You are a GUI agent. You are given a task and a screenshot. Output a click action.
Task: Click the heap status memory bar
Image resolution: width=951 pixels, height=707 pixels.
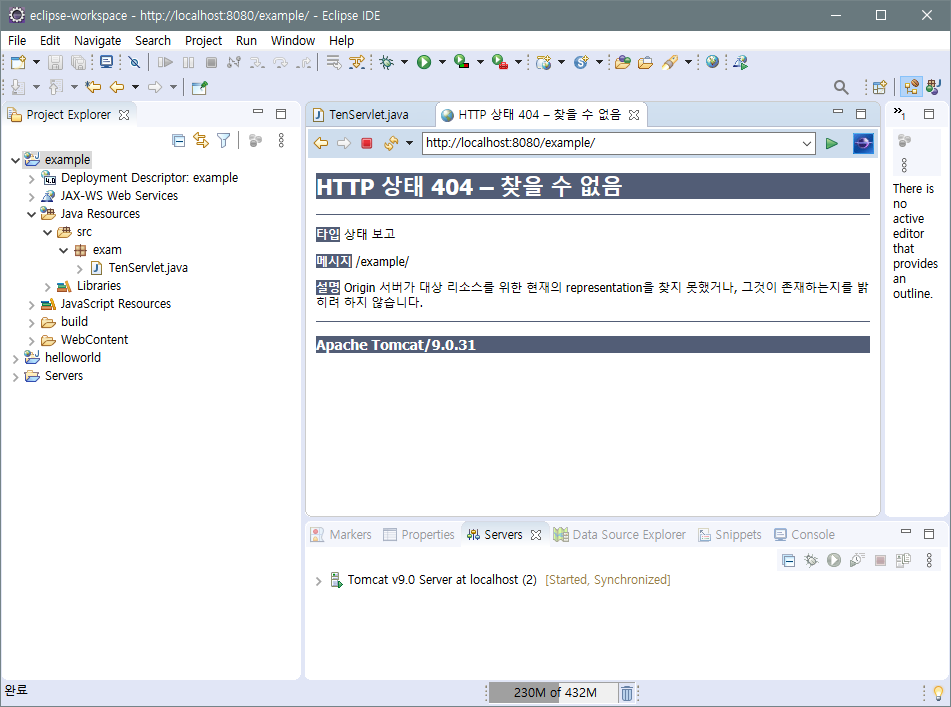pyautogui.click(x=553, y=692)
